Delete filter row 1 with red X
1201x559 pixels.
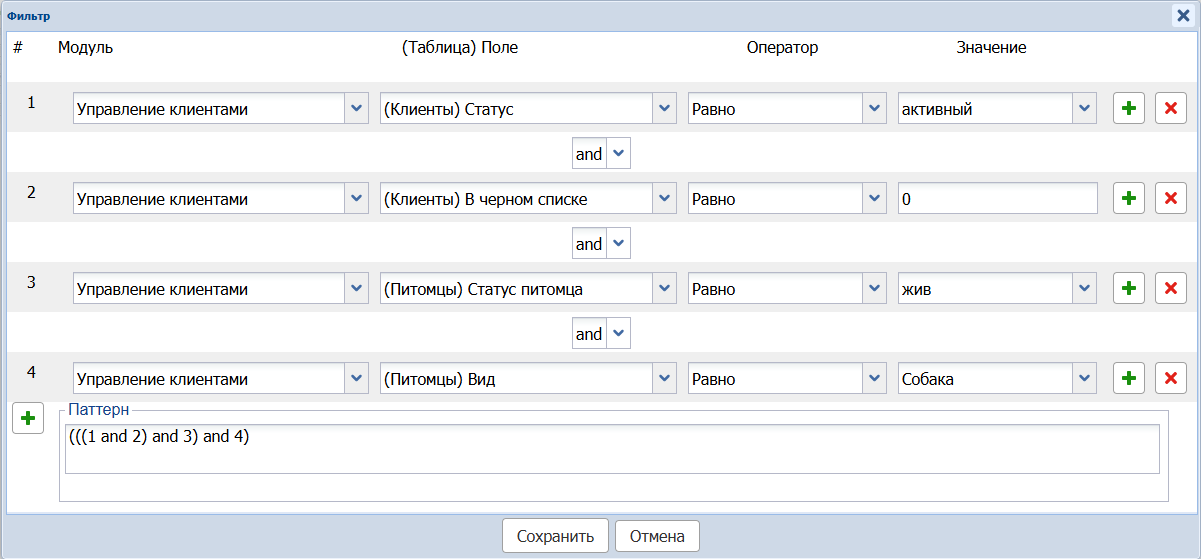click(1171, 109)
